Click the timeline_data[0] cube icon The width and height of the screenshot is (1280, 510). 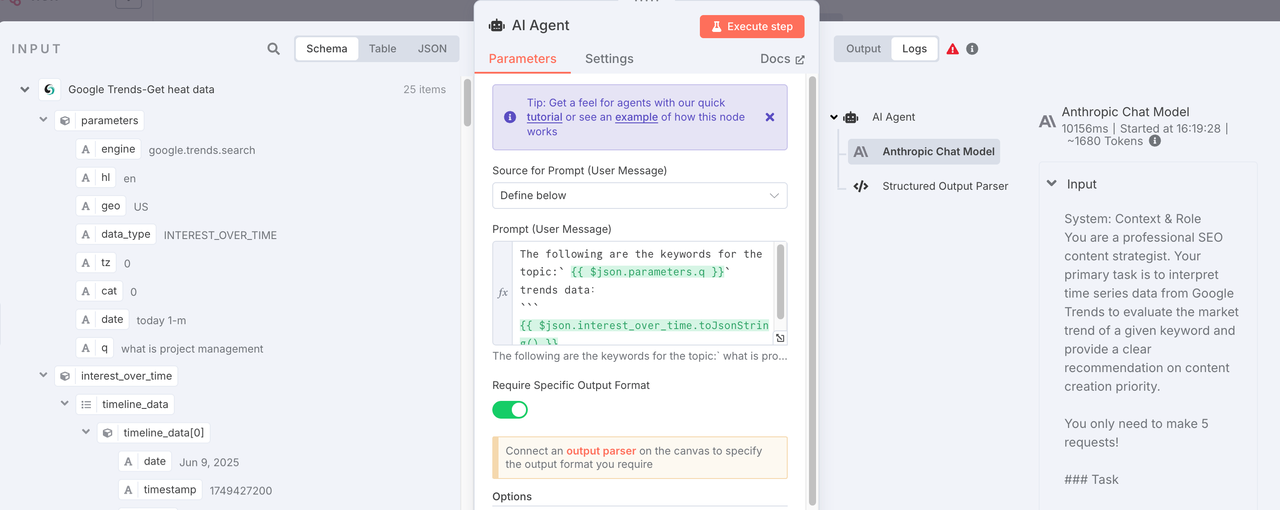(107, 433)
